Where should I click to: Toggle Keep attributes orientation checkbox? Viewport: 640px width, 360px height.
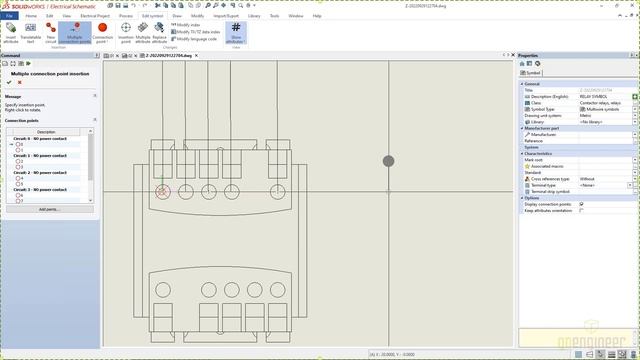coord(581,211)
